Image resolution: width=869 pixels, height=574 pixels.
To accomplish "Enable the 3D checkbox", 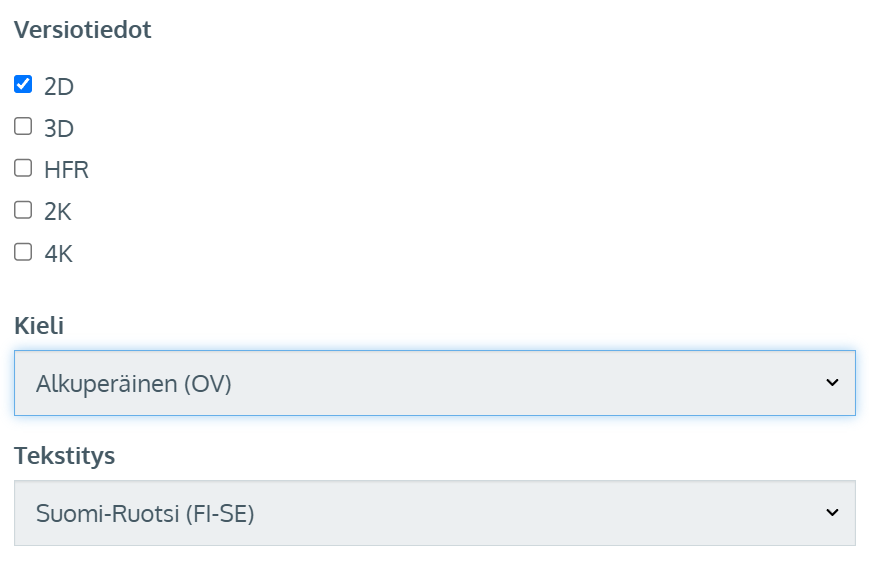I will click(x=23, y=127).
